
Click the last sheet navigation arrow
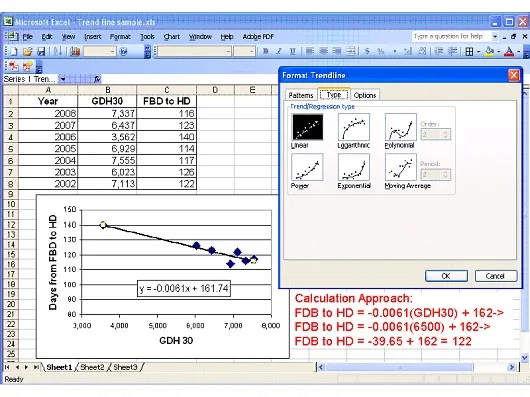pos(36,367)
